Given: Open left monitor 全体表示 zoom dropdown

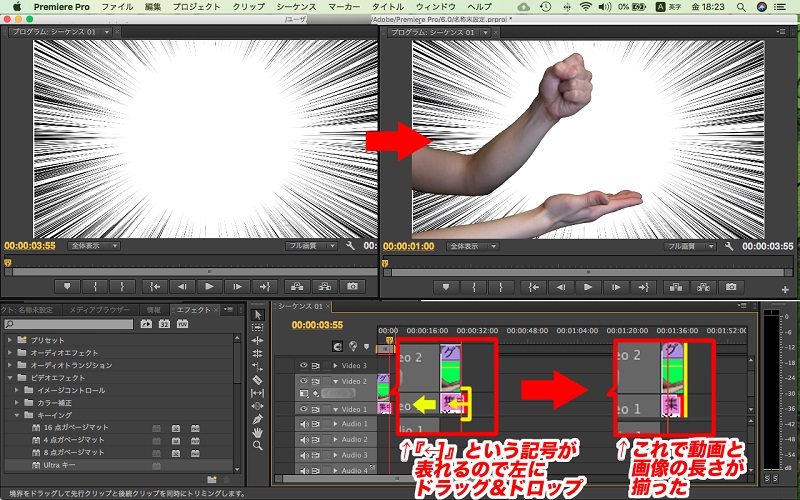Looking at the screenshot, I should coord(94,246).
